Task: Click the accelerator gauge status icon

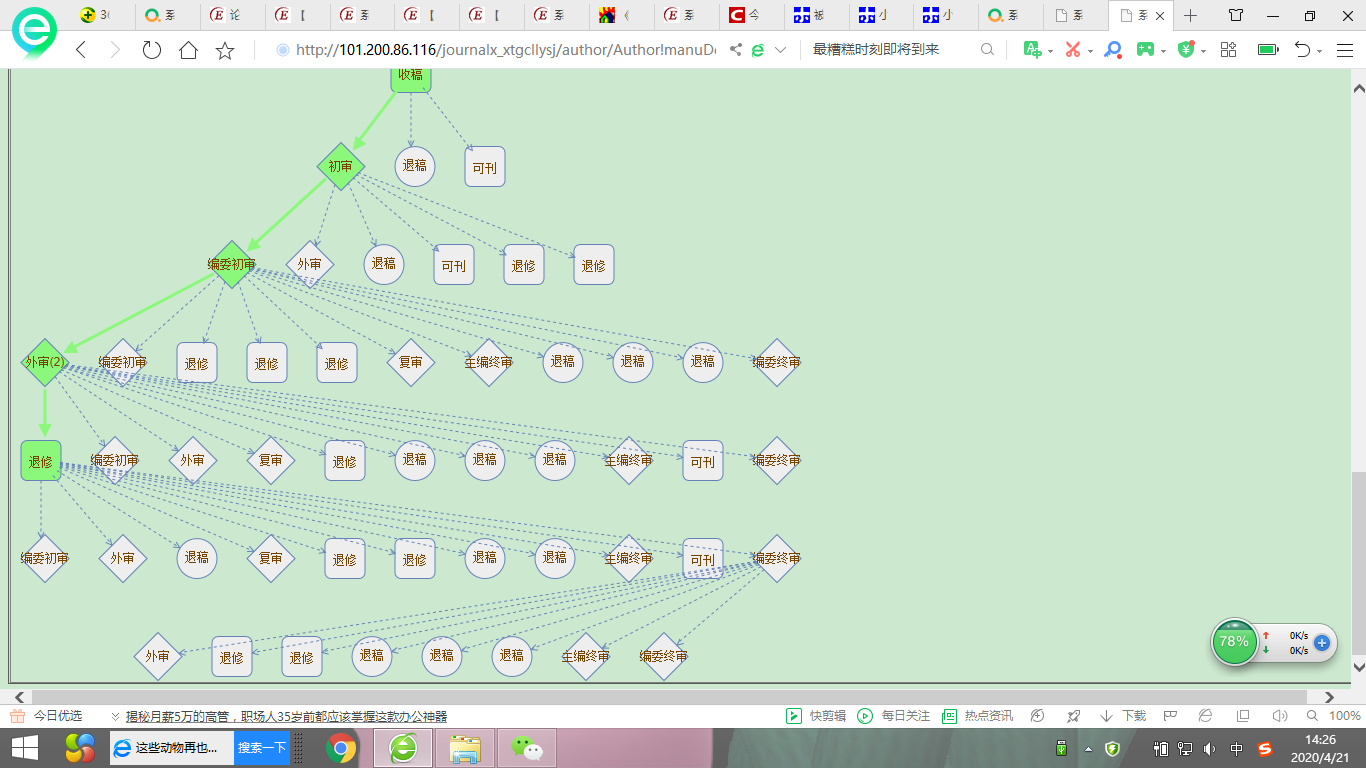Action: (x=1038, y=716)
